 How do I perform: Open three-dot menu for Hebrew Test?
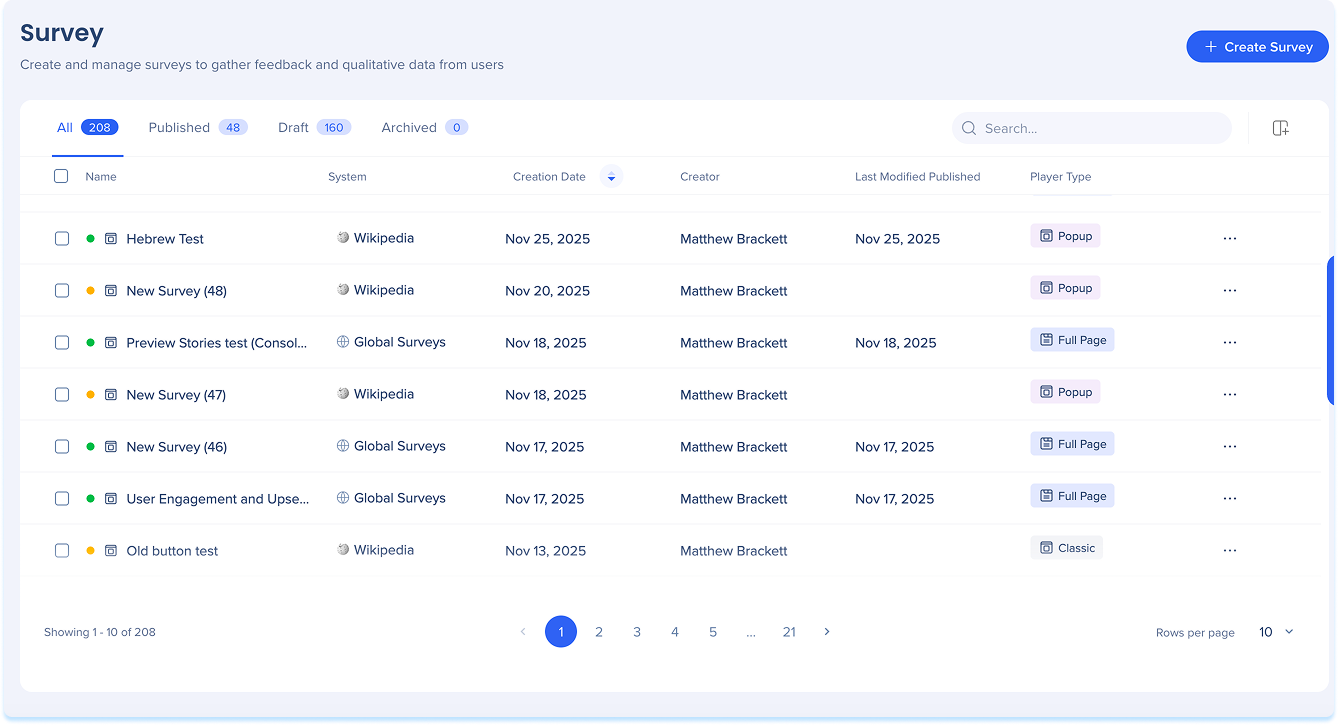pyautogui.click(x=1230, y=239)
